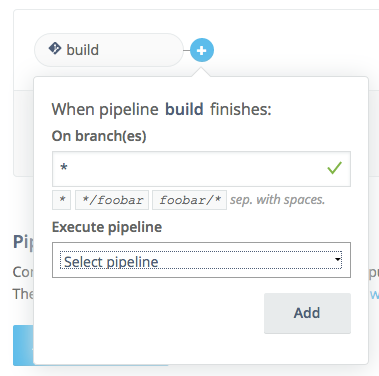
Task: Open the Select pipeline dropdown
Action: (201, 260)
